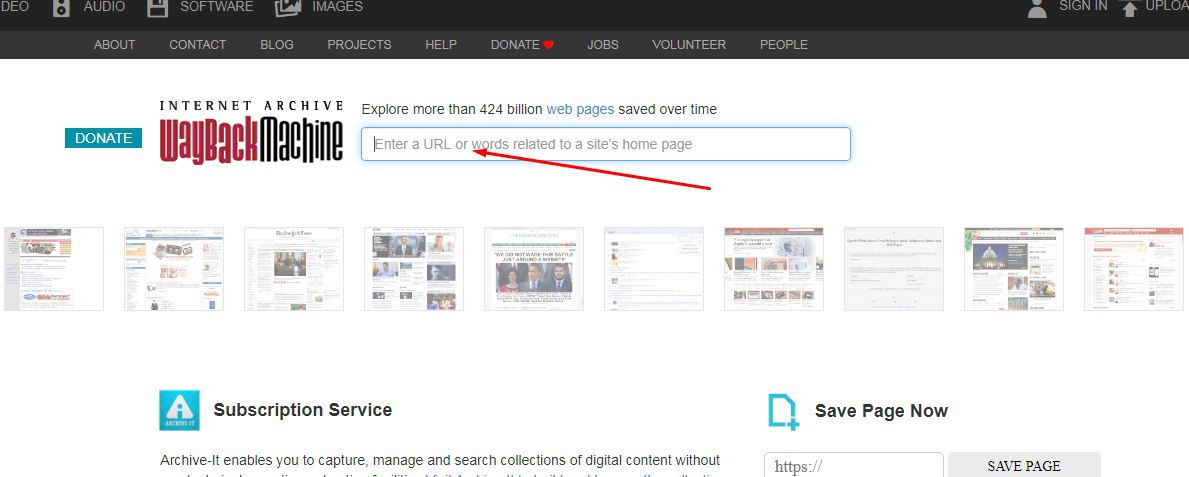
Task: Open the second archived shopping site thumbnail
Action: pyautogui.click(x=174, y=268)
